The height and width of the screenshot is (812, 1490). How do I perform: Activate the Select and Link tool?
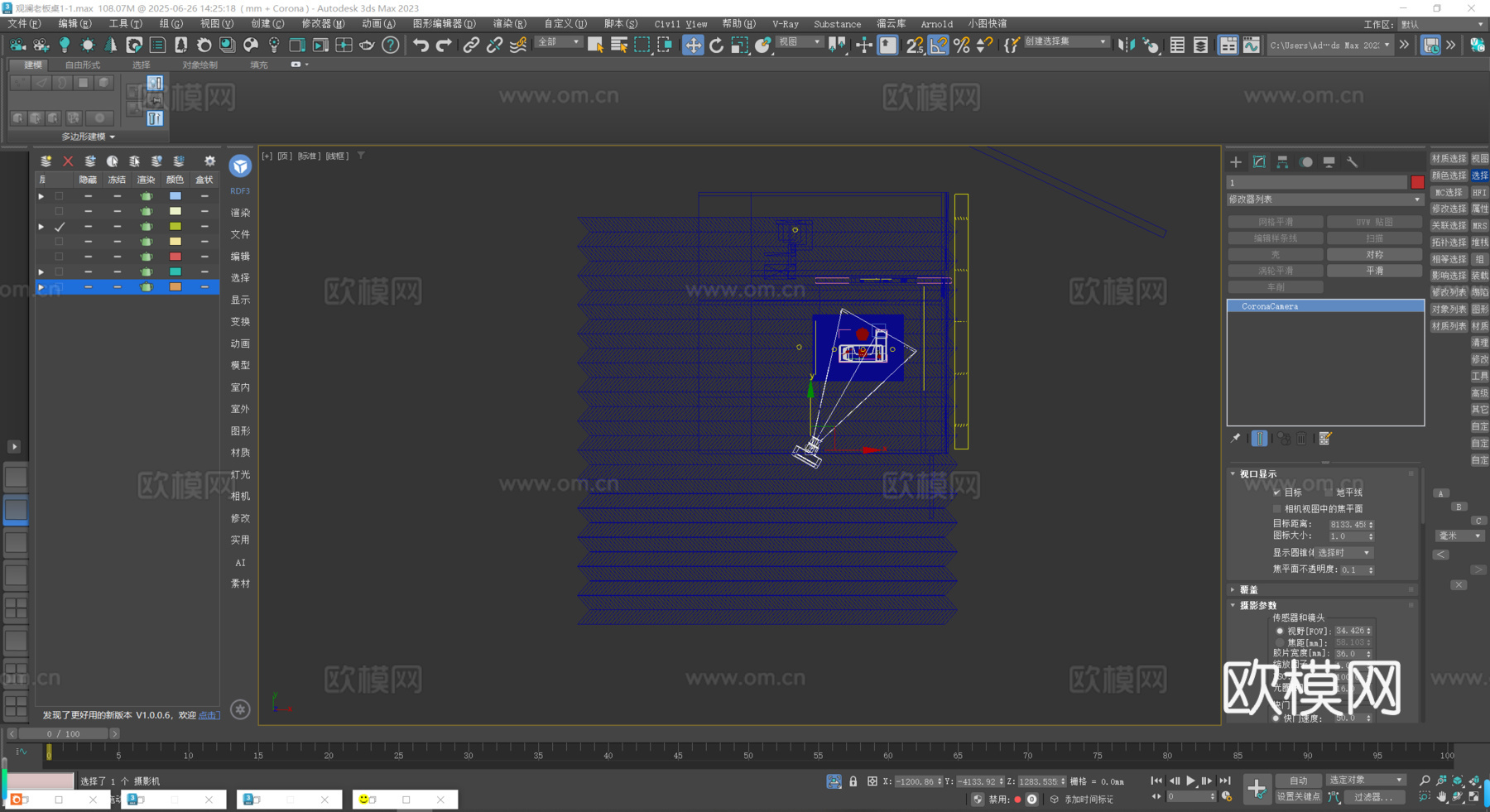click(x=471, y=45)
